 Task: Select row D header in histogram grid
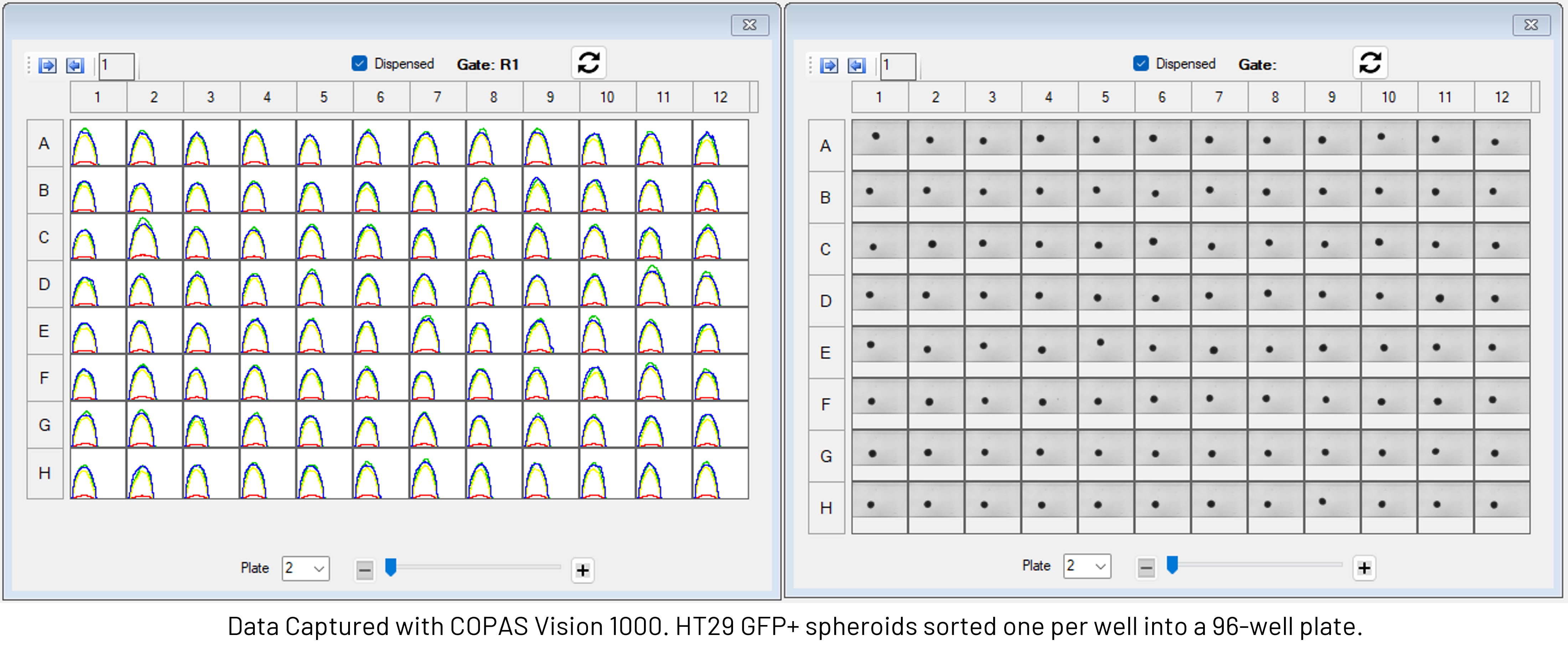tap(45, 284)
